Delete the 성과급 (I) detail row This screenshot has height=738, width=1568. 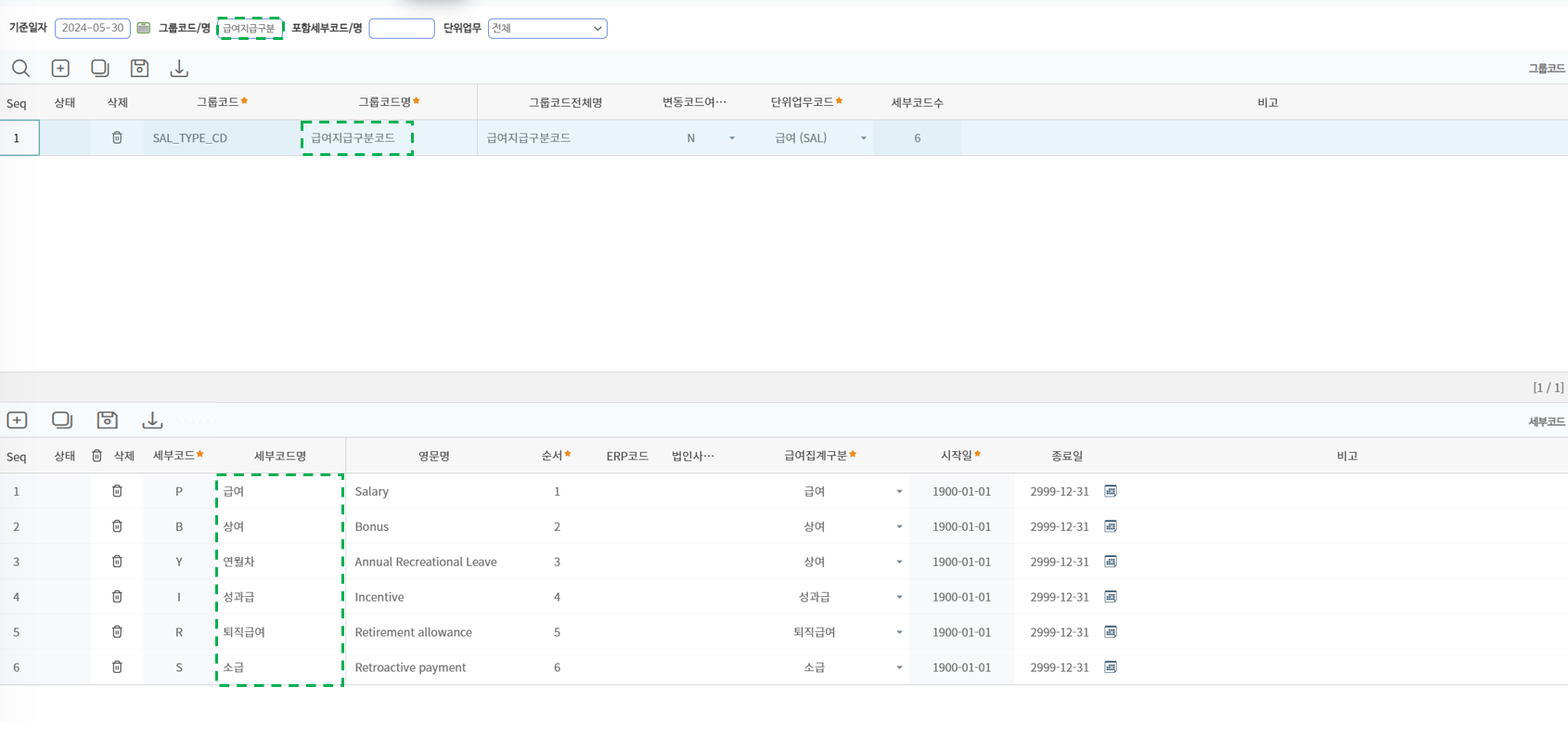pyautogui.click(x=117, y=597)
